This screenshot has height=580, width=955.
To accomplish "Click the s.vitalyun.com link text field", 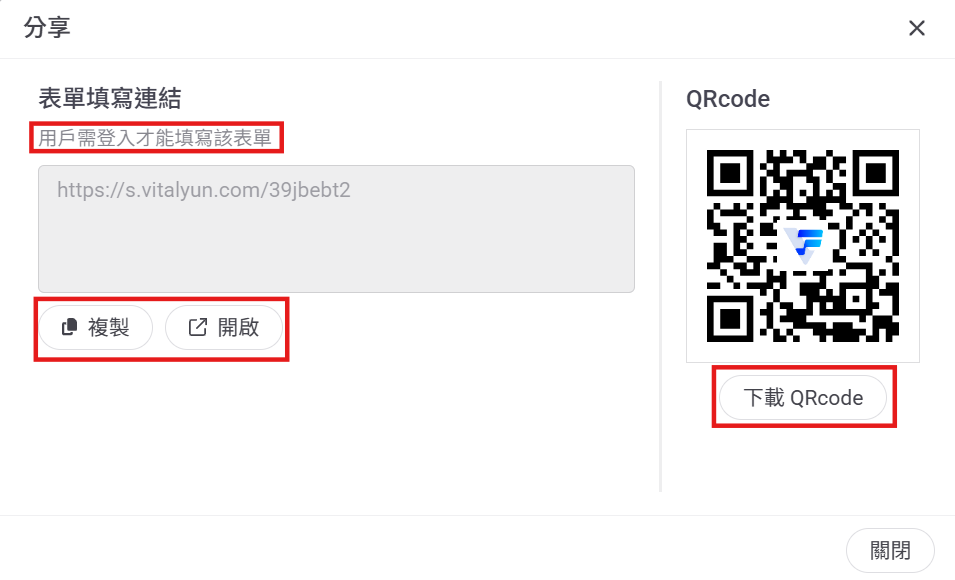I will click(336, 229).
